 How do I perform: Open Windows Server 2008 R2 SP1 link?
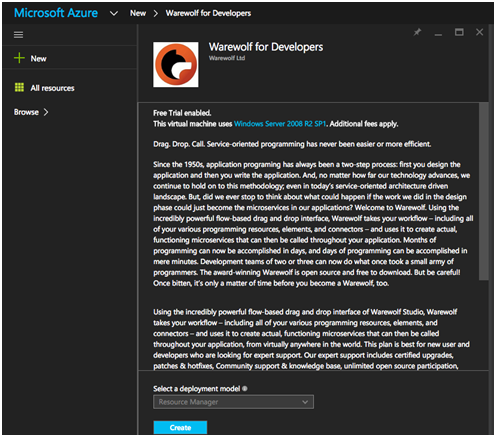[280, 124]
